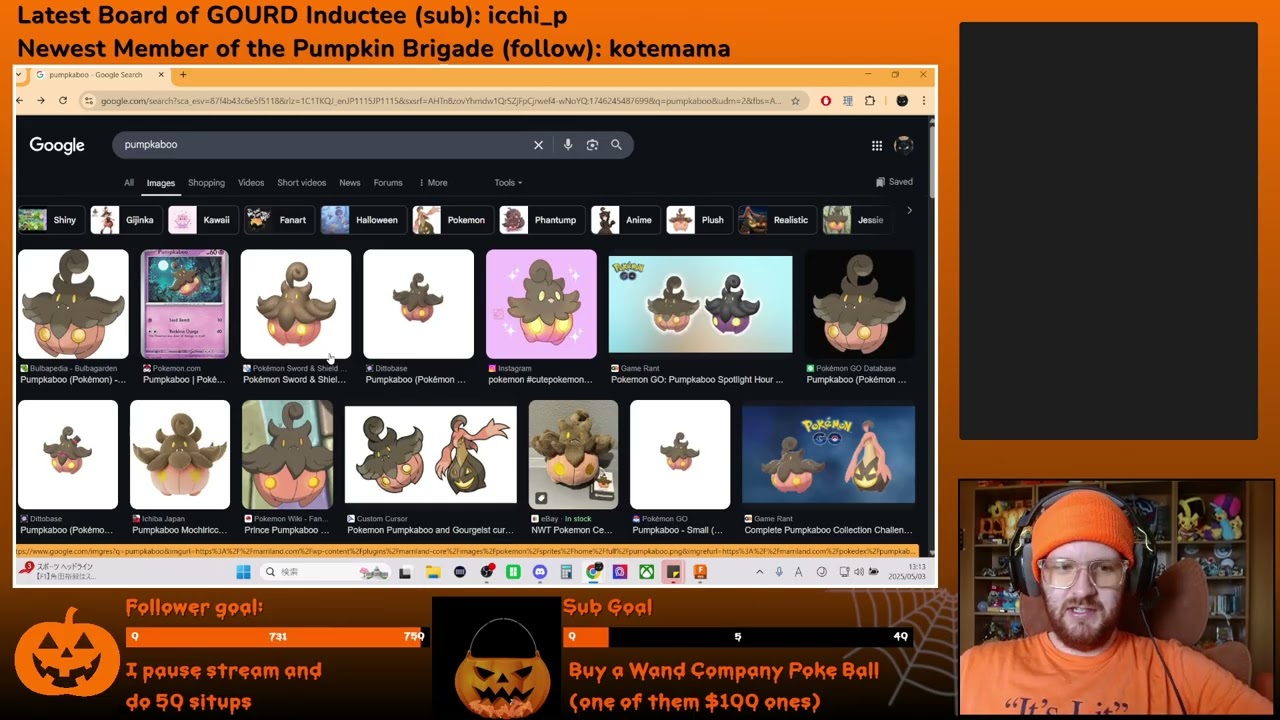The height and width of the screenshot is (720, 1280).
Task: Open the red Opera-style extension icon
Action: (826, 101)
